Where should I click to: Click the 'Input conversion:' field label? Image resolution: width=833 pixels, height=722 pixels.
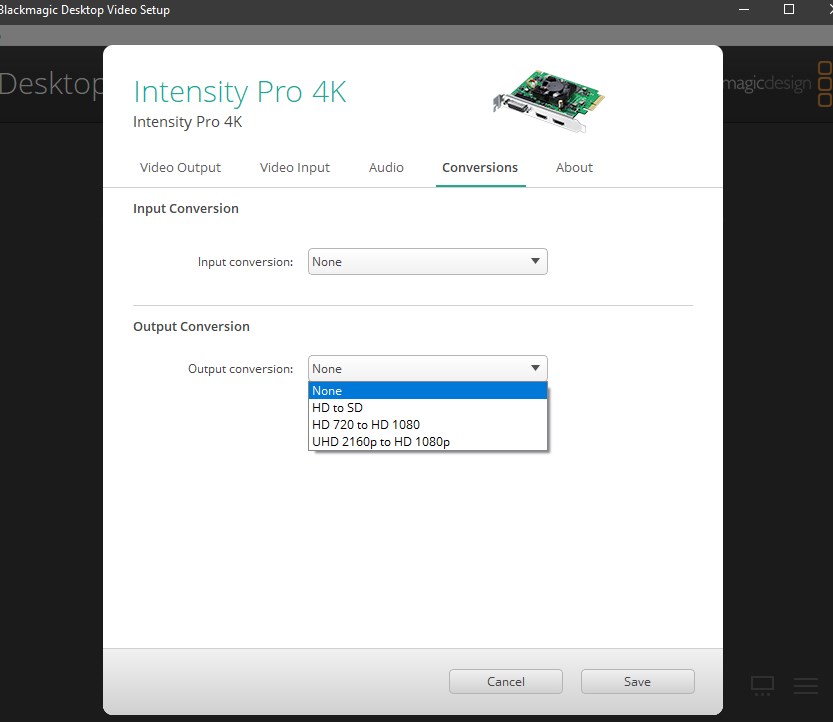pos(245,262)
